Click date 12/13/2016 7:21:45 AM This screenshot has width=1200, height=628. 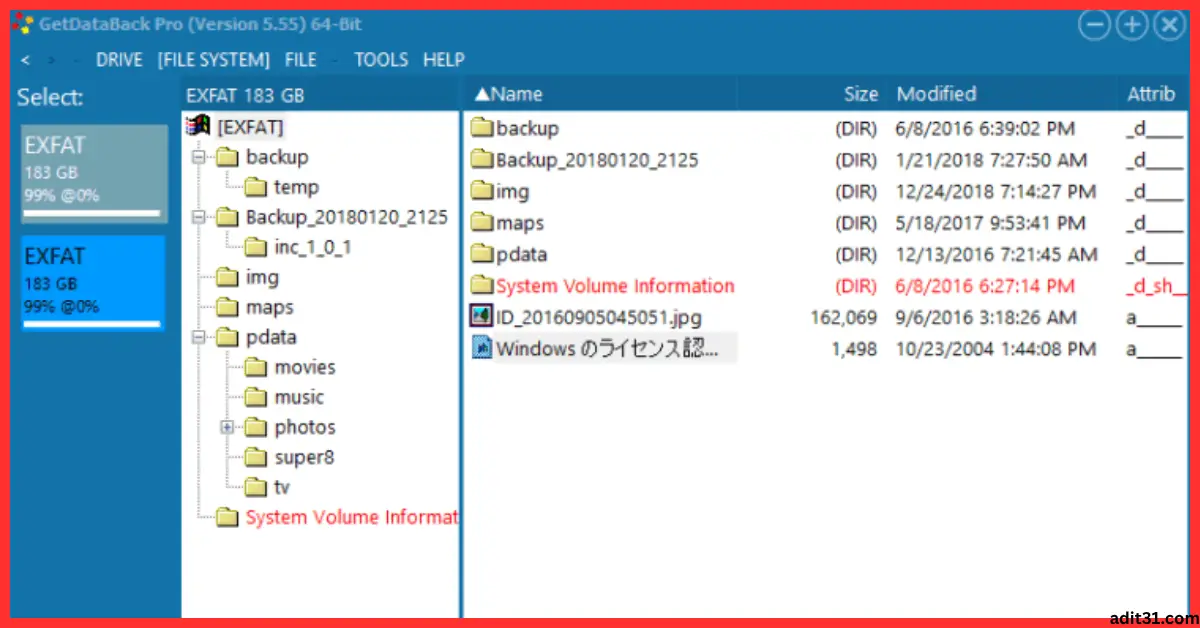(x=997, y=254)
